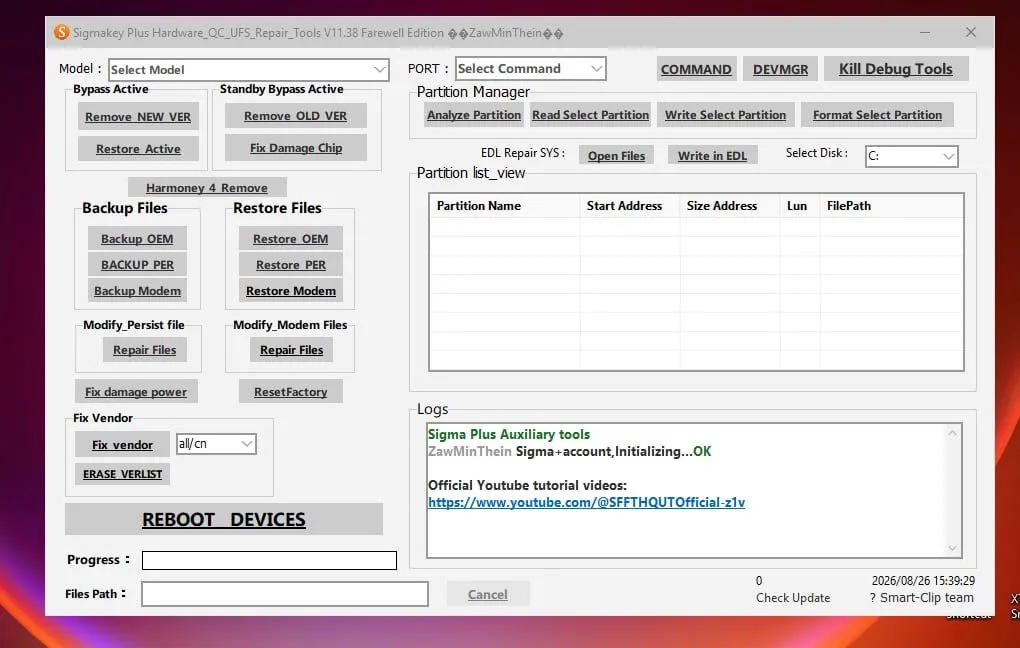This screenshot has width=1020, height=648.
Task: Click the Cancel button
Action: 488,594
